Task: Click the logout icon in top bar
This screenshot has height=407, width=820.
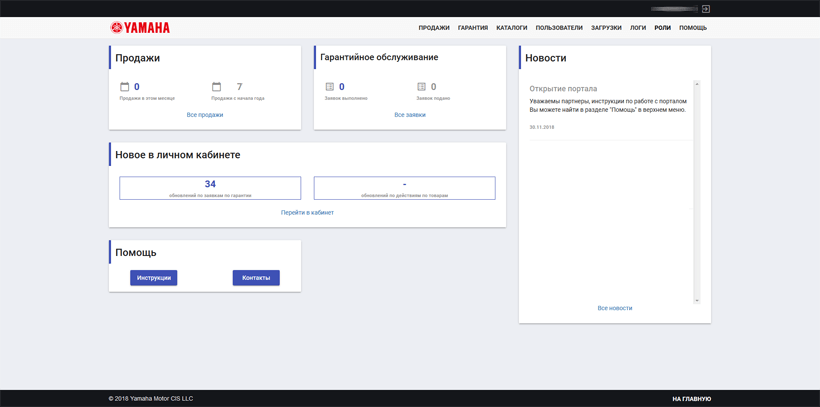Action: point(706,9)
